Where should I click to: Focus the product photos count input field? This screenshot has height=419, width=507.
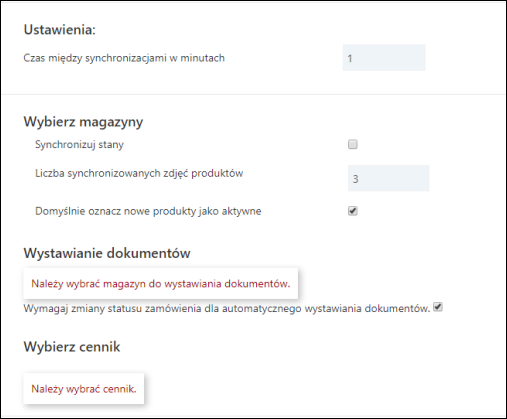(x=389, y=178)
